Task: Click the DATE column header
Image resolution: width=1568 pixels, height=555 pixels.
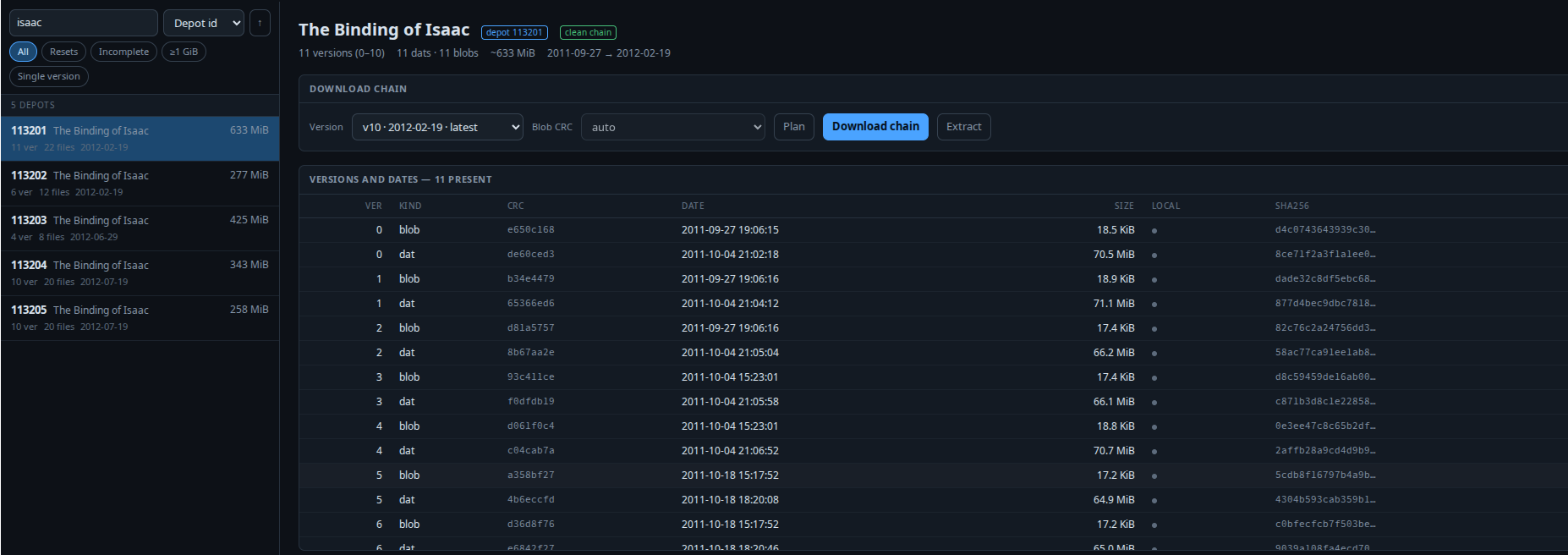Action: pyautogui.click(x=693, y=206)
